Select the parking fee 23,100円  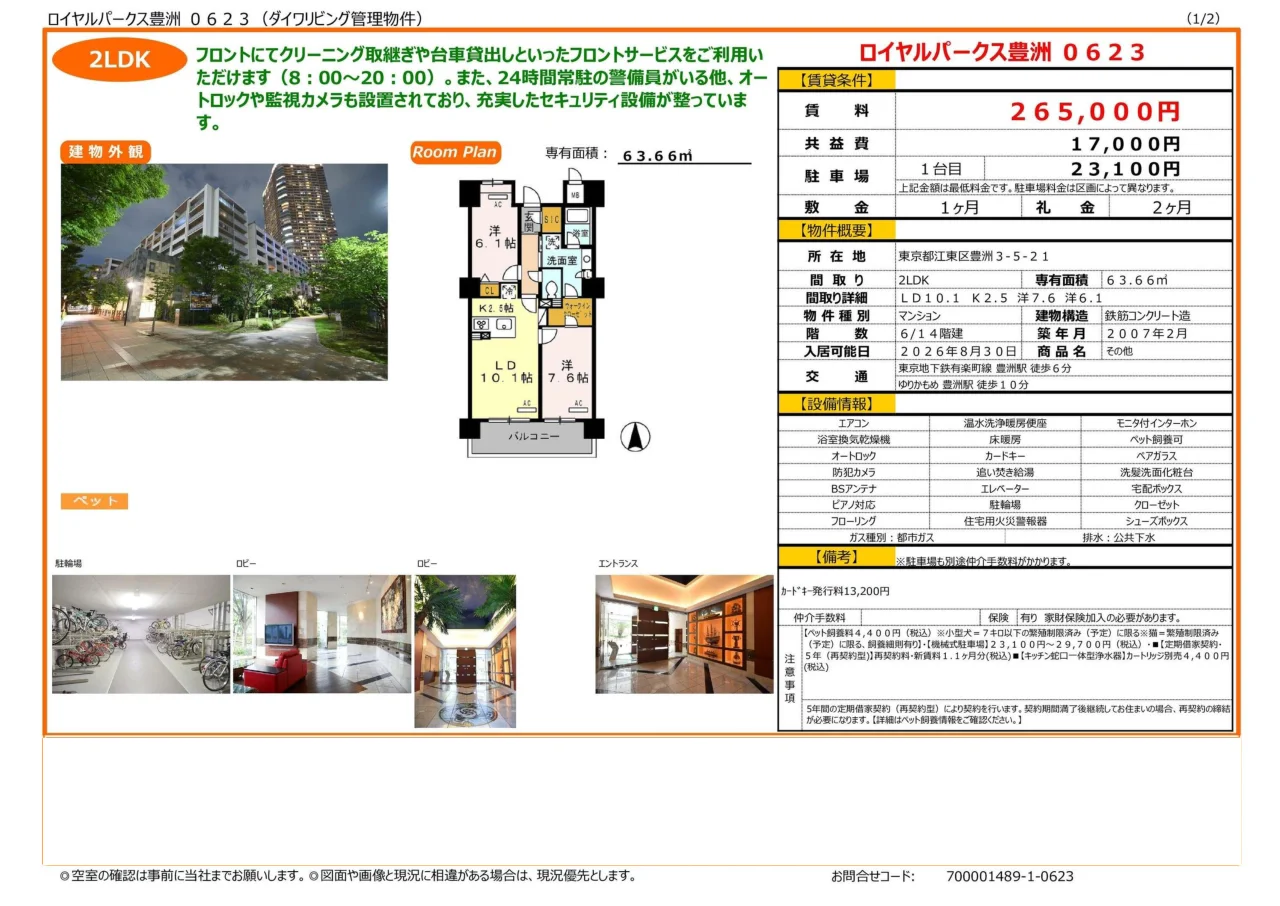click(x=1125, y=169)
